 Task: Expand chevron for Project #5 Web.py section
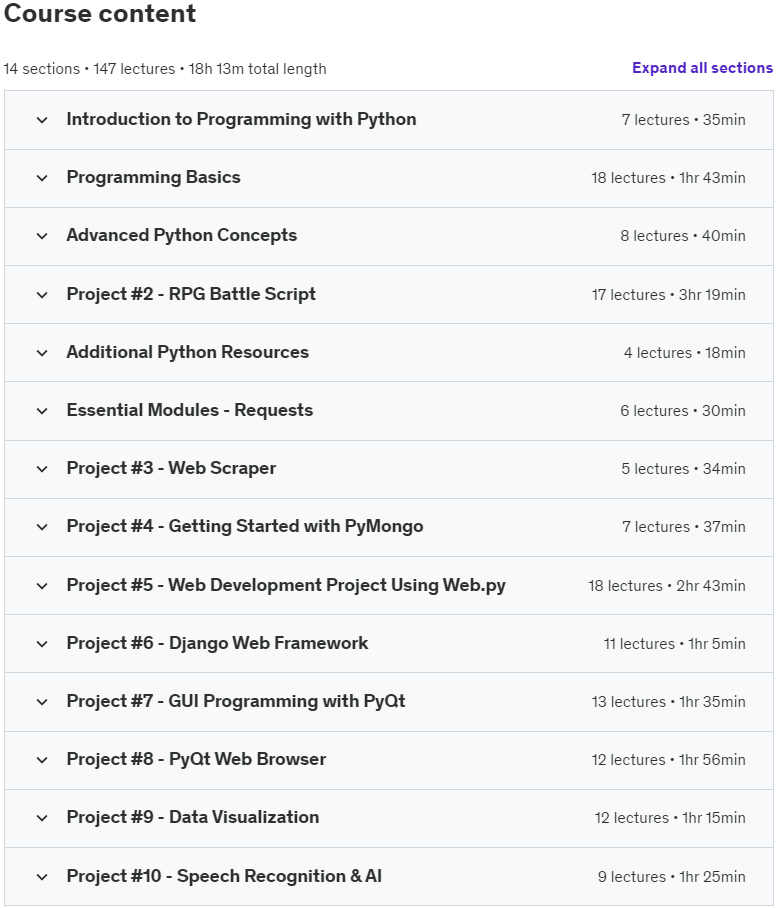(42, 585)
